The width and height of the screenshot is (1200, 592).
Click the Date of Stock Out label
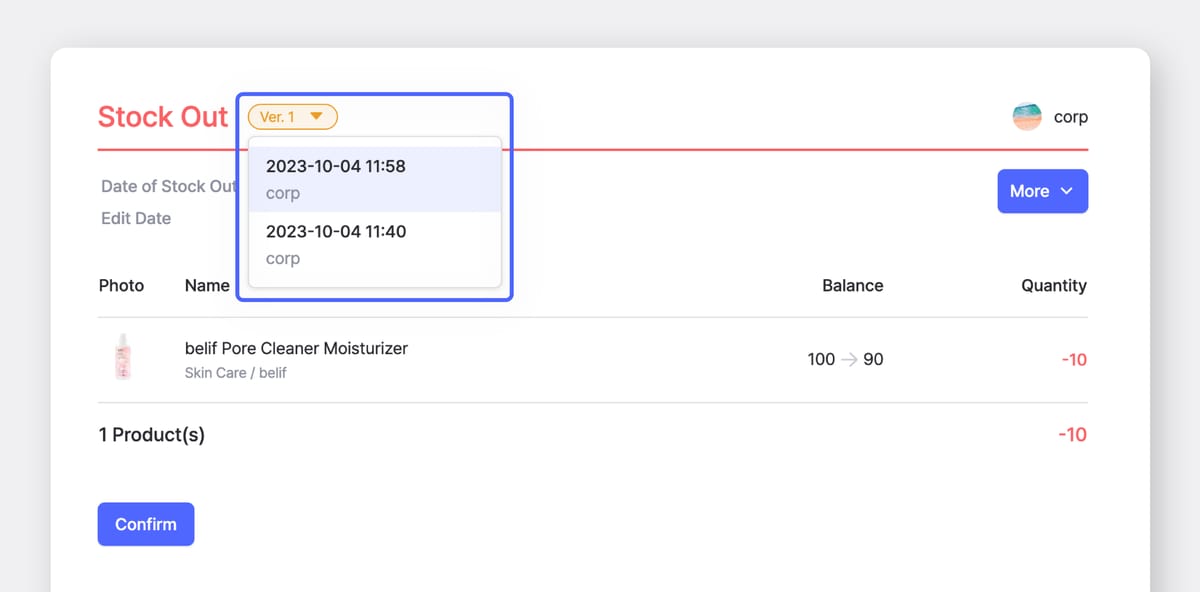(x=168, y=186)
